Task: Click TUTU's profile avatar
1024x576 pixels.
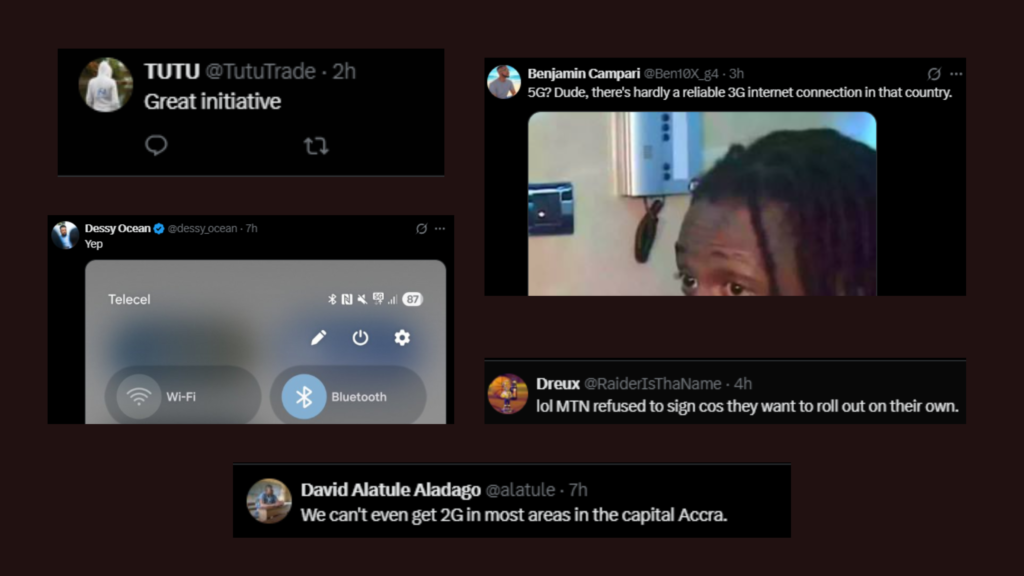Action: 105,85
